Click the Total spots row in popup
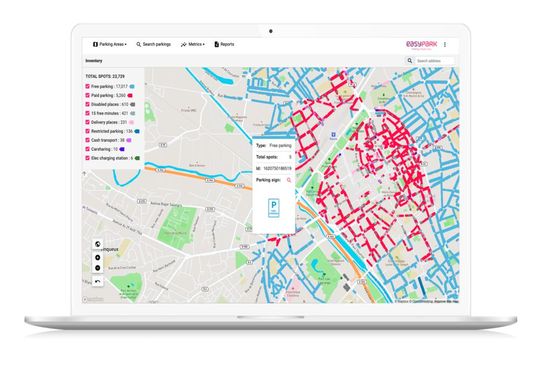The image size is (540, 366). tap(274, 157)
